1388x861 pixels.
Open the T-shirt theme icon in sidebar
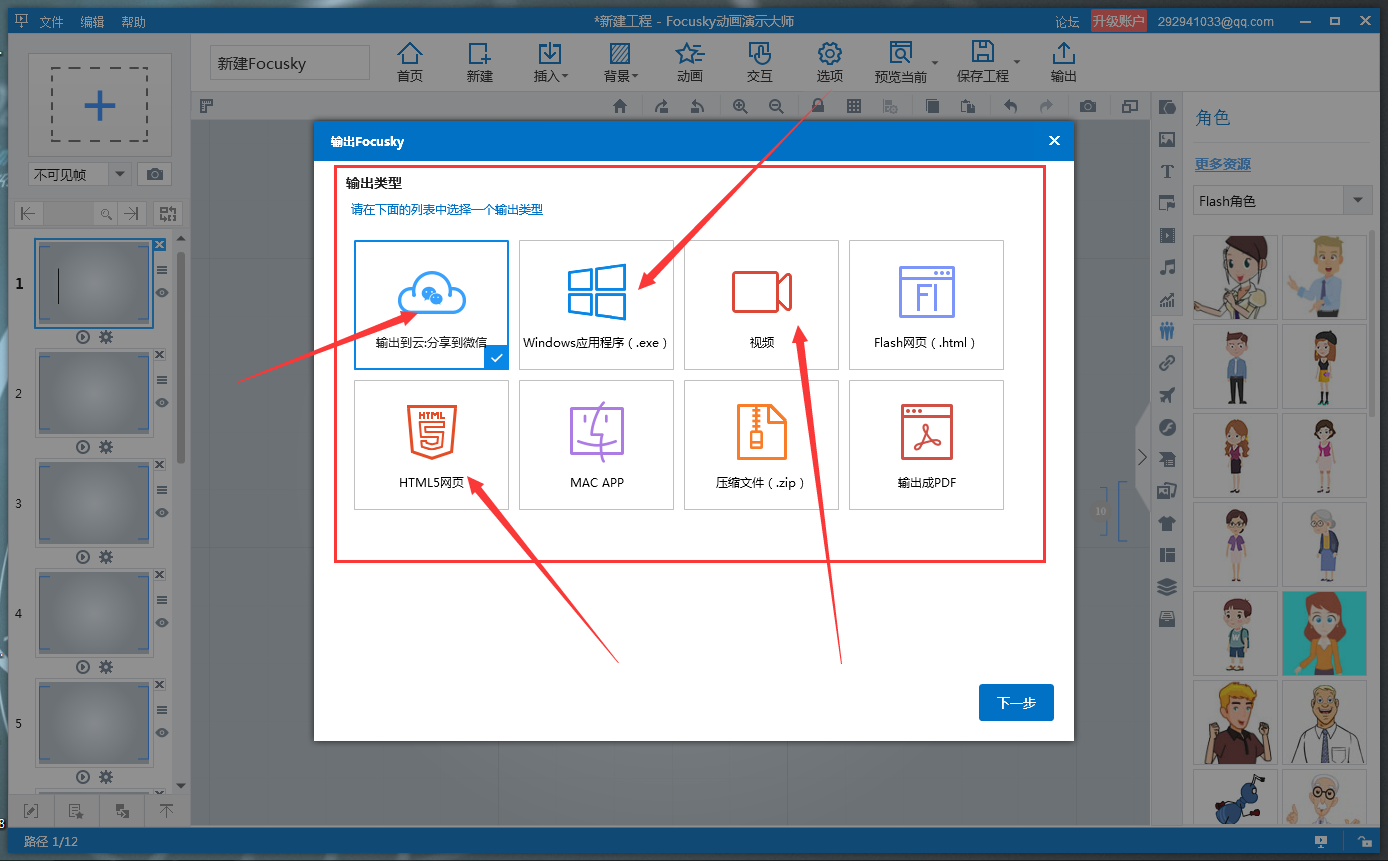(x=1167, y=523)
